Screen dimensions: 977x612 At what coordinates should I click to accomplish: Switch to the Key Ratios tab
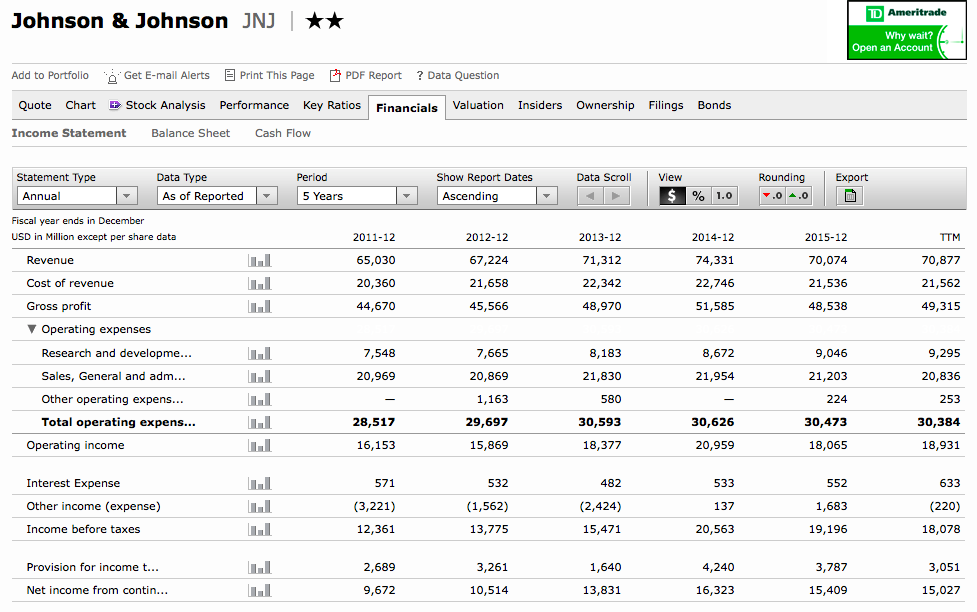[x=332, y=105]
